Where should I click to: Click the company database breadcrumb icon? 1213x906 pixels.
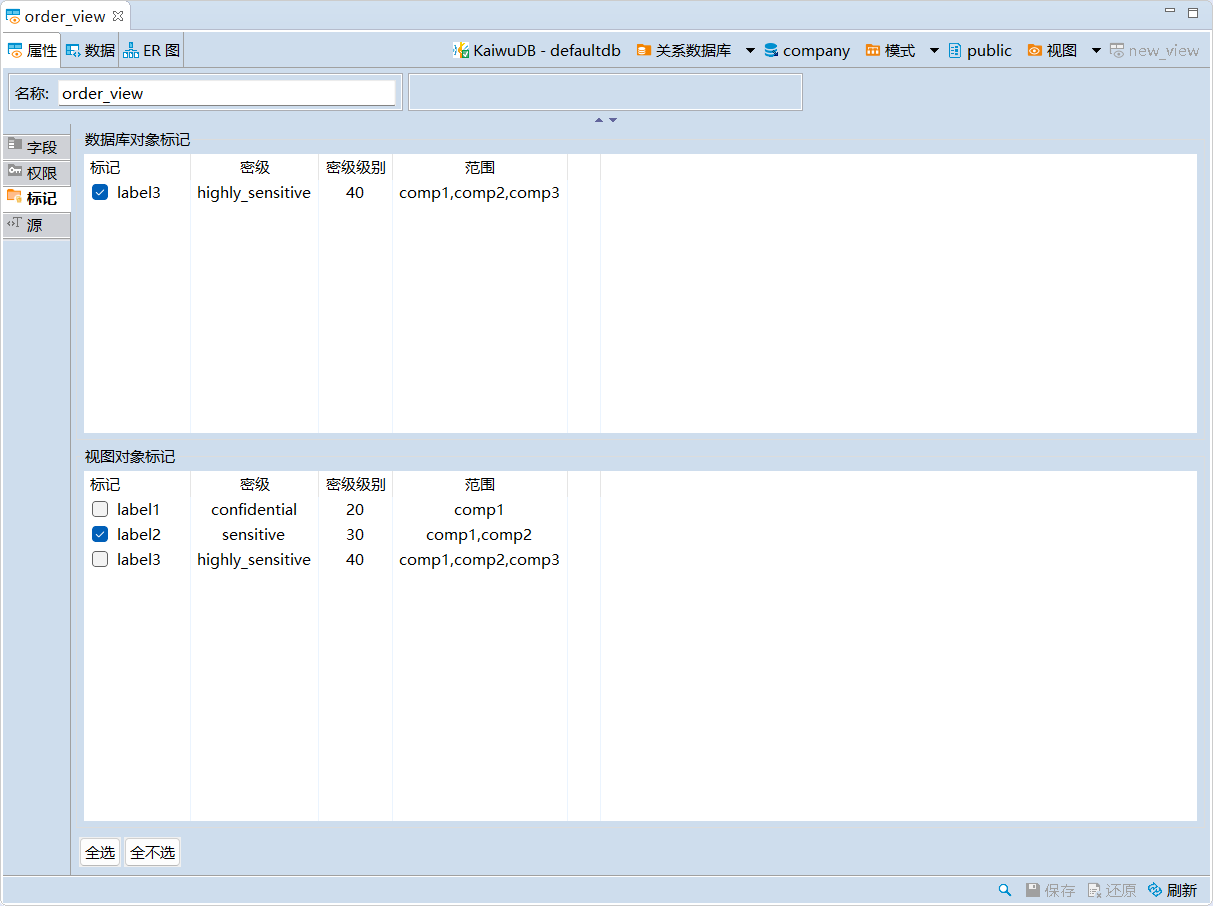click(x=771, y=50)
